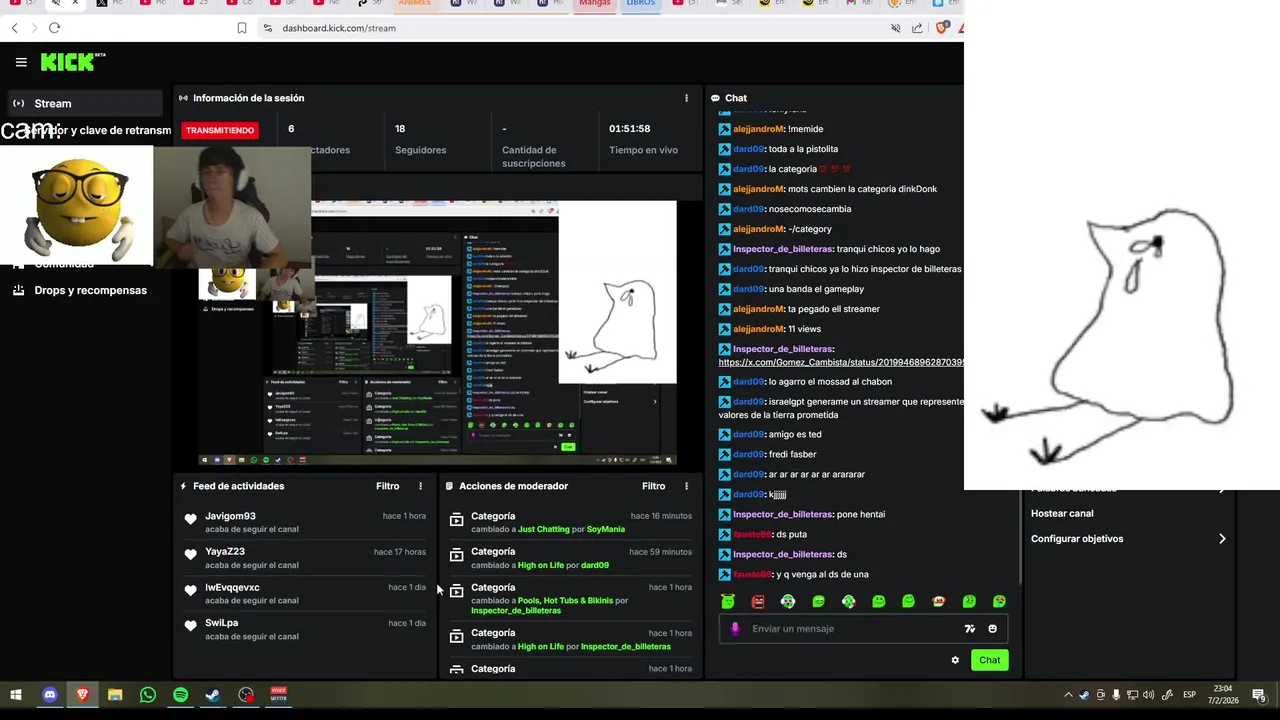Bookmark the page with bookmark icon
1280x720 pixels.
click(x=241, y=28)
